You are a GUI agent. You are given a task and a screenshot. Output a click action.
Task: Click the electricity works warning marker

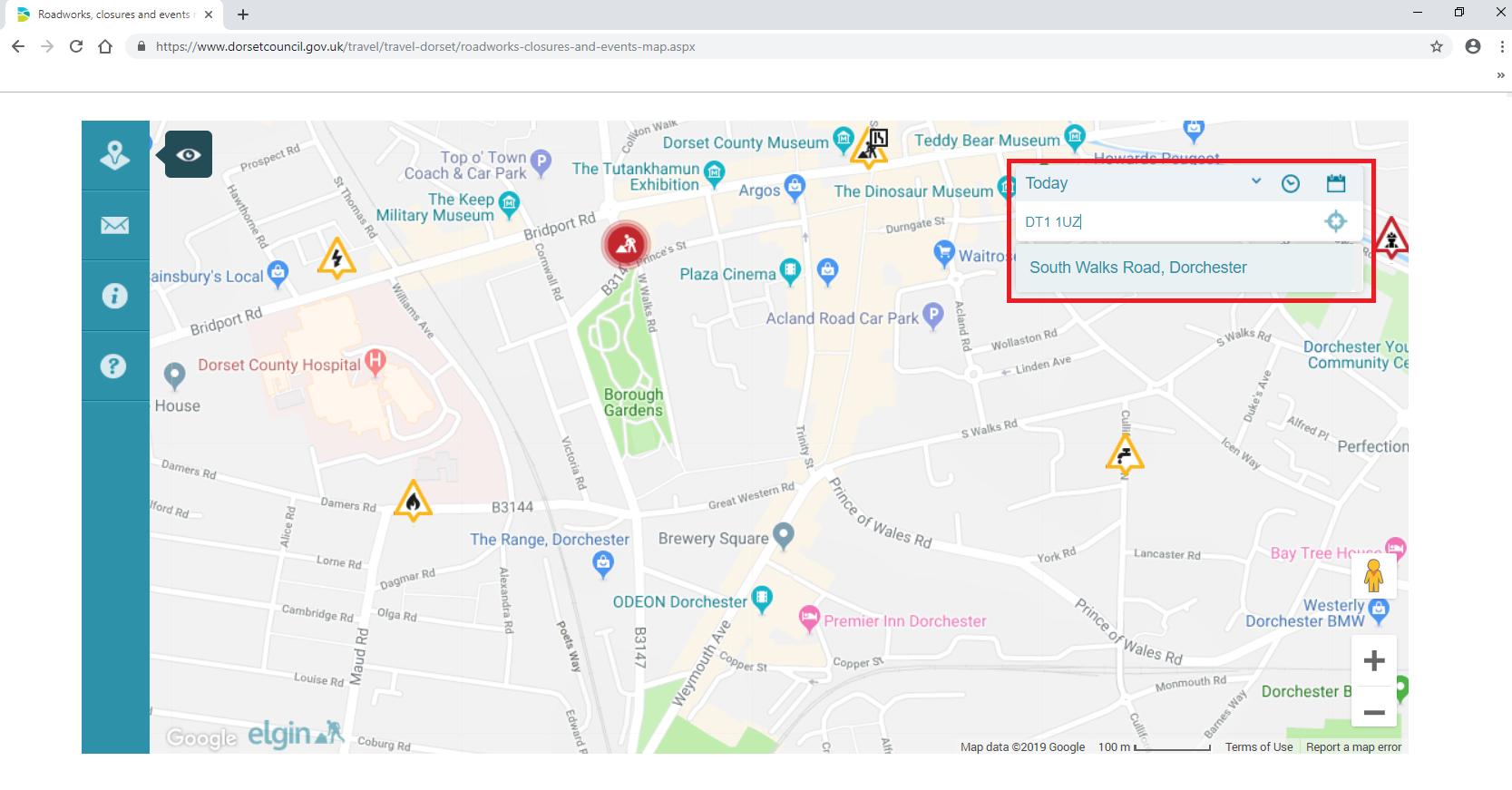(x=337, y=258)
